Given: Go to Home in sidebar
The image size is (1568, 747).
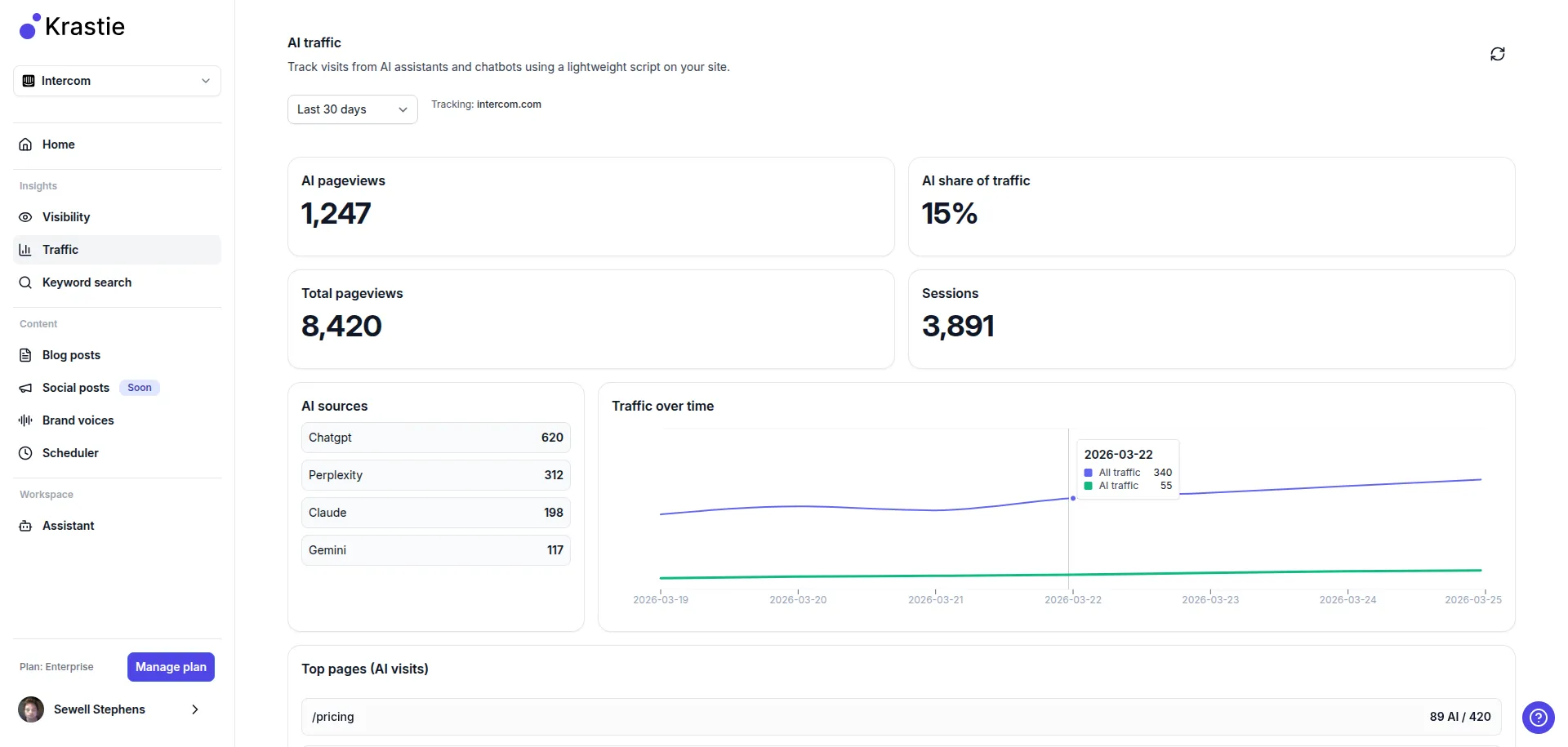Looking at the screenshot, I should (x=117, y=145).
